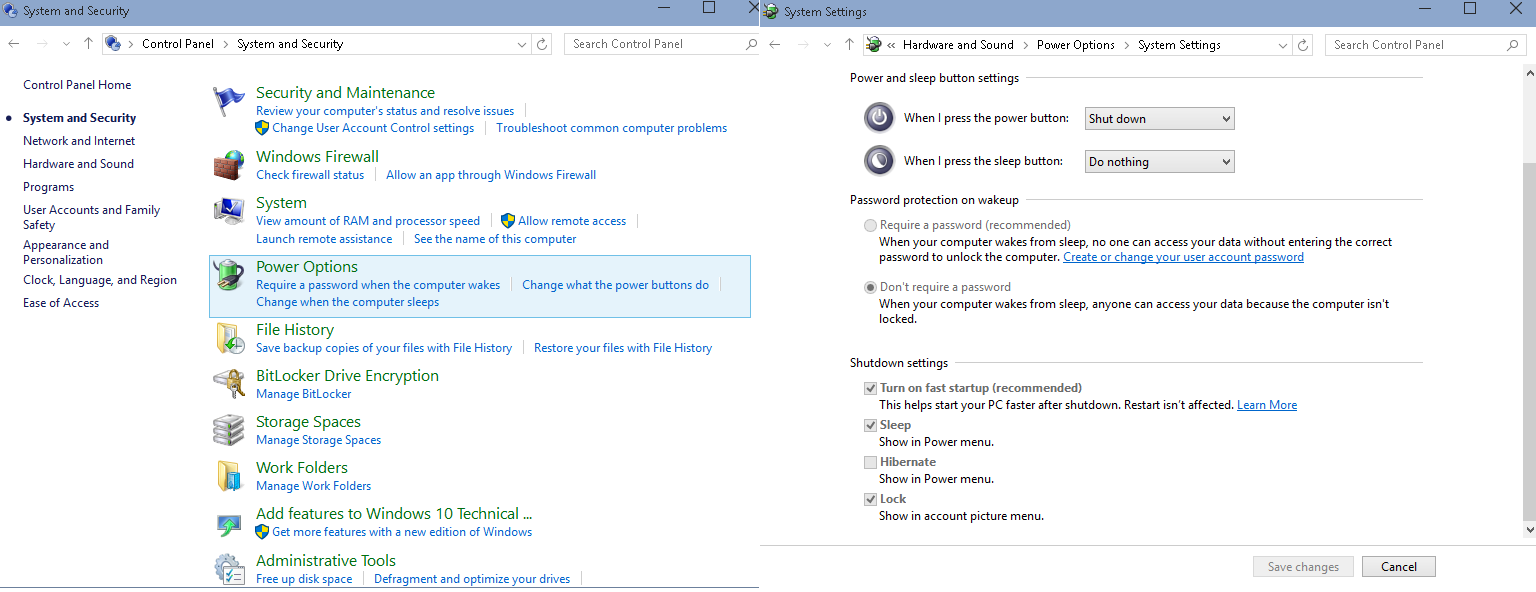Expand the chevron after Power Options breadcrumb

[1127, 45]
